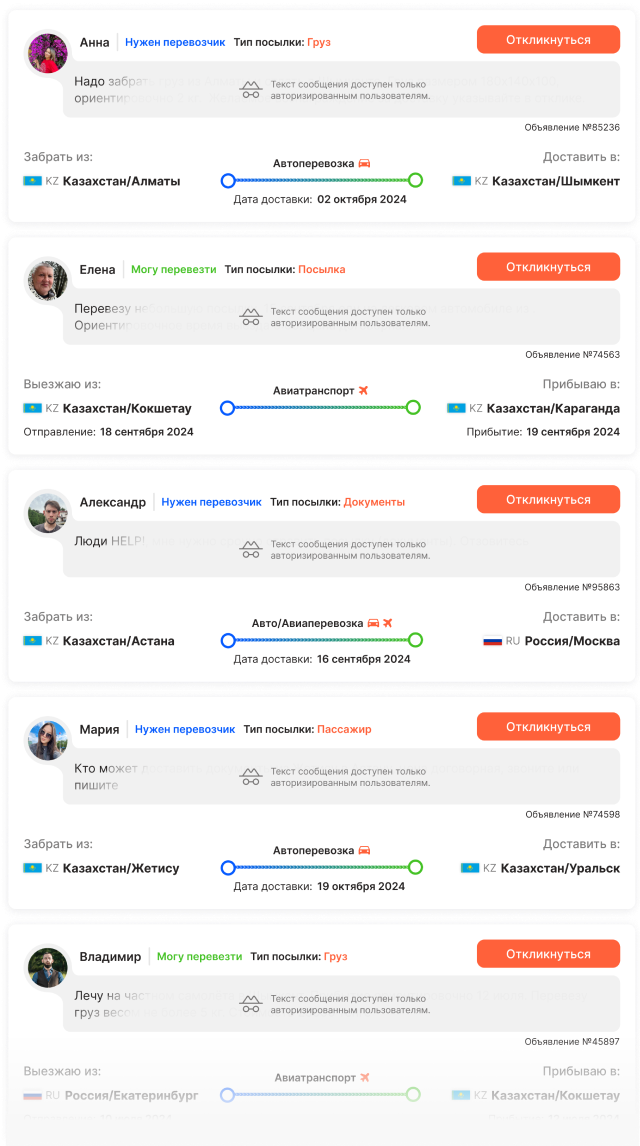The height and width of the screenshot is (1146, 640).
Task: Click the Russian flag next to Россия/Москва
Action: click(492, 641)
